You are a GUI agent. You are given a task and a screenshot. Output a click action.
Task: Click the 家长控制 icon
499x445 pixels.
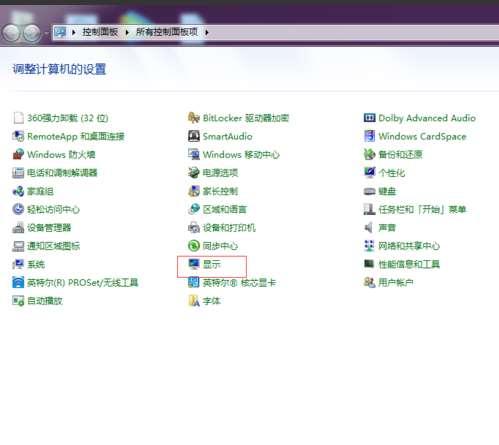pyautogui.click(x=194, y=191)
